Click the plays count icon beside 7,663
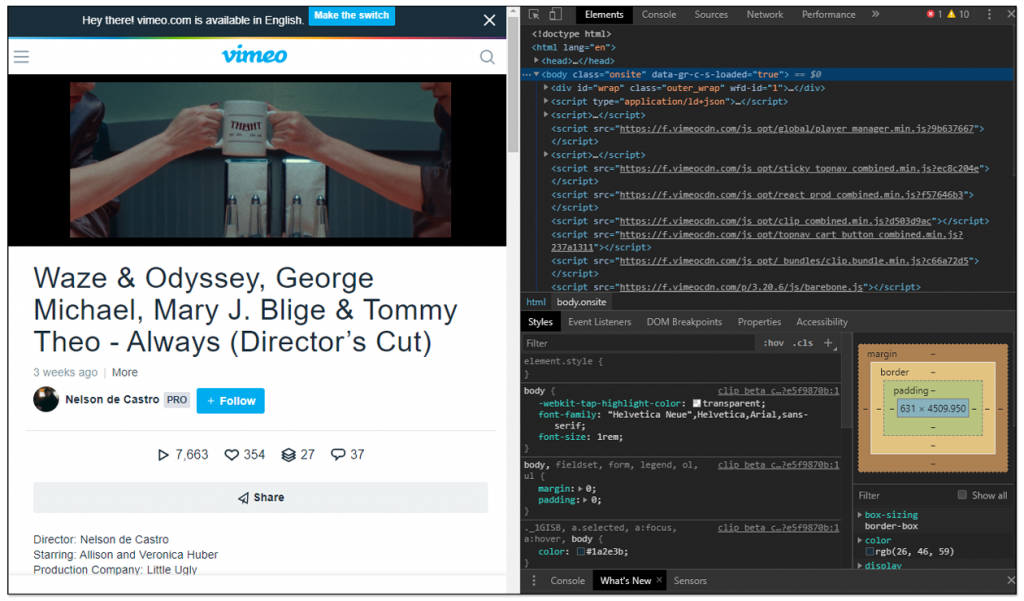The height and width of the screenshot is (601, 1024). (x=163, y=455)
